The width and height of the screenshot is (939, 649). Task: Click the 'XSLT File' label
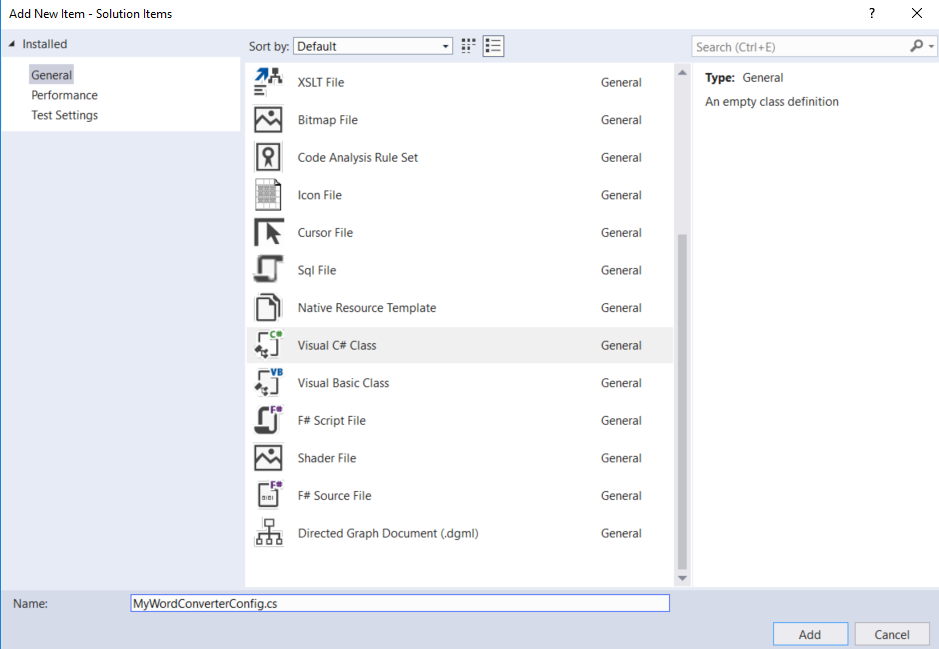[x=321, y=82]
